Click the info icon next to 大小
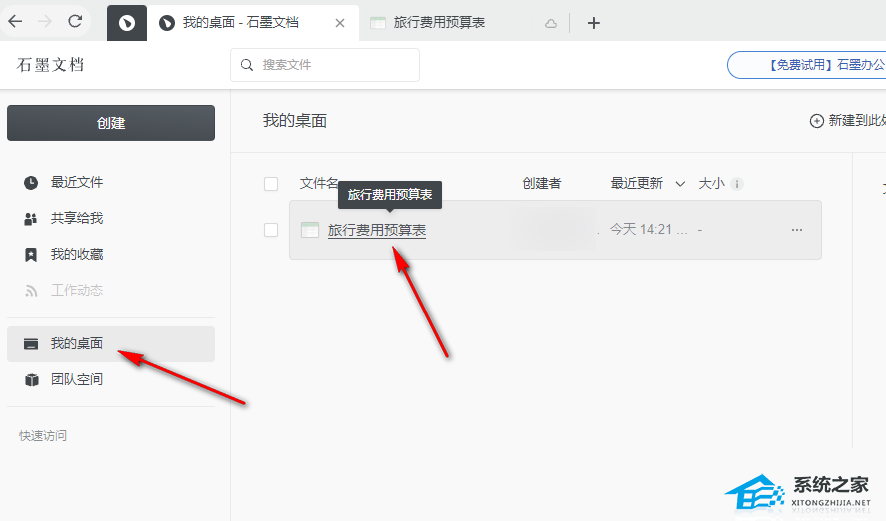 pos(737,184)
